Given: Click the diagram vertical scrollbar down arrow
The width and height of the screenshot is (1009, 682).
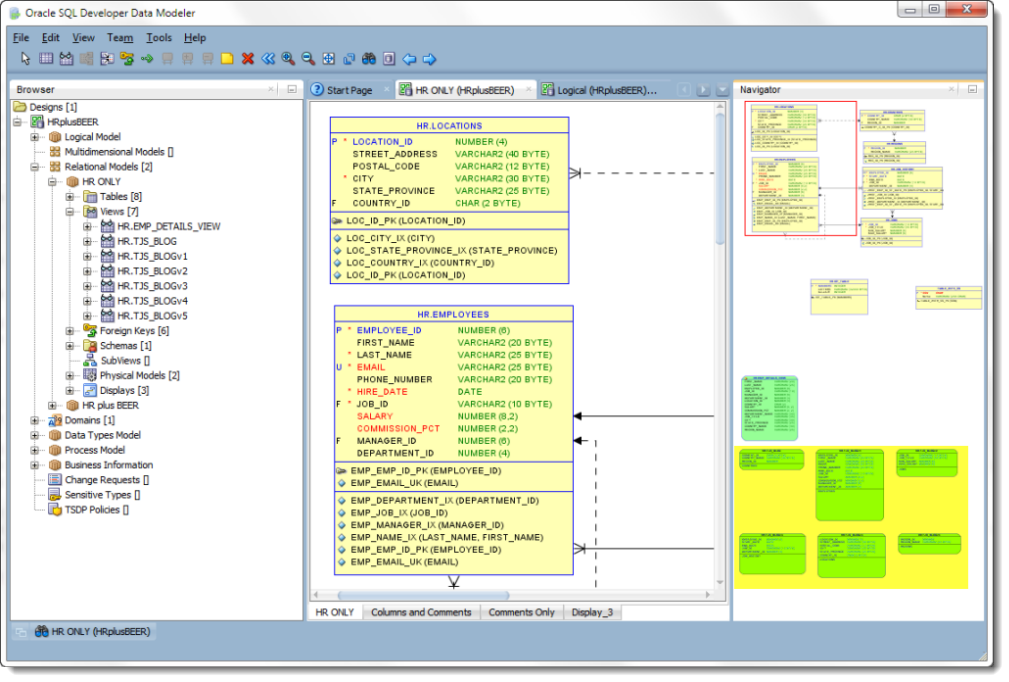Looking at the screenshot, I should point(721,582).
